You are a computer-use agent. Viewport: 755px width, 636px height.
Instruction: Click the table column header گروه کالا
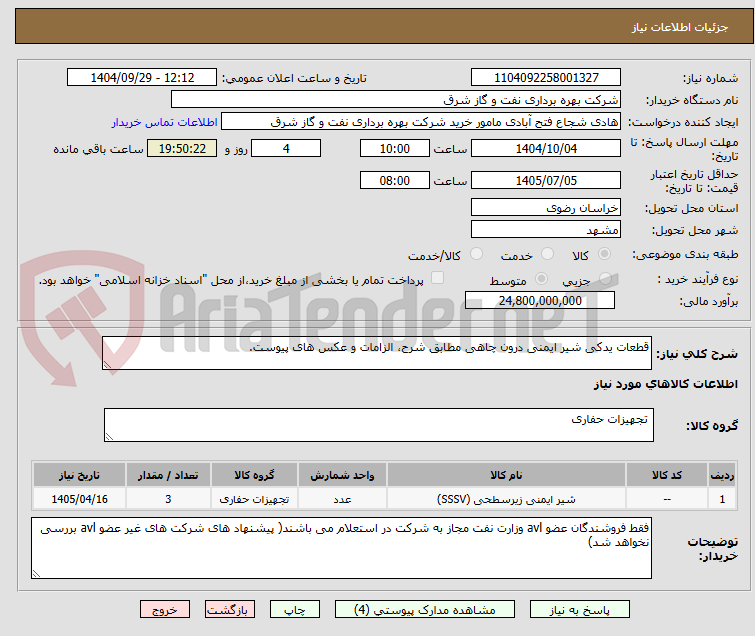click(x=254, y=475)
